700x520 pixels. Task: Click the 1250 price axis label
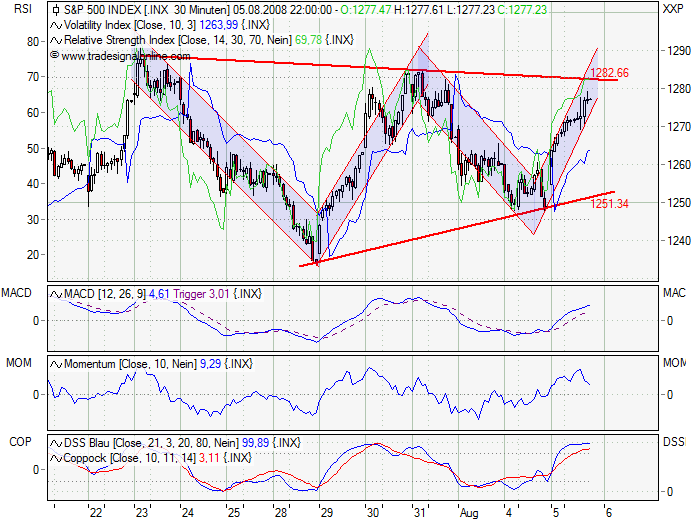pos(679,203)
